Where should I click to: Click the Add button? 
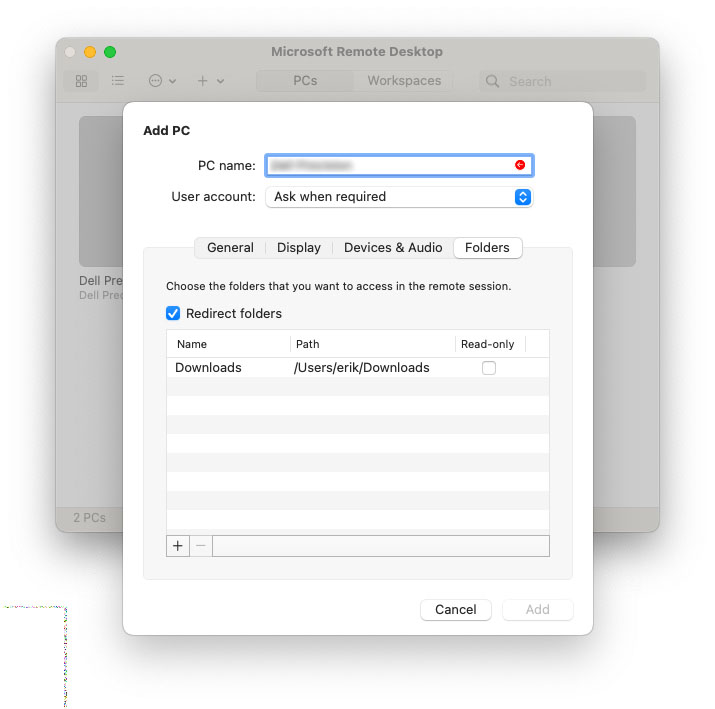coord(538,610)
